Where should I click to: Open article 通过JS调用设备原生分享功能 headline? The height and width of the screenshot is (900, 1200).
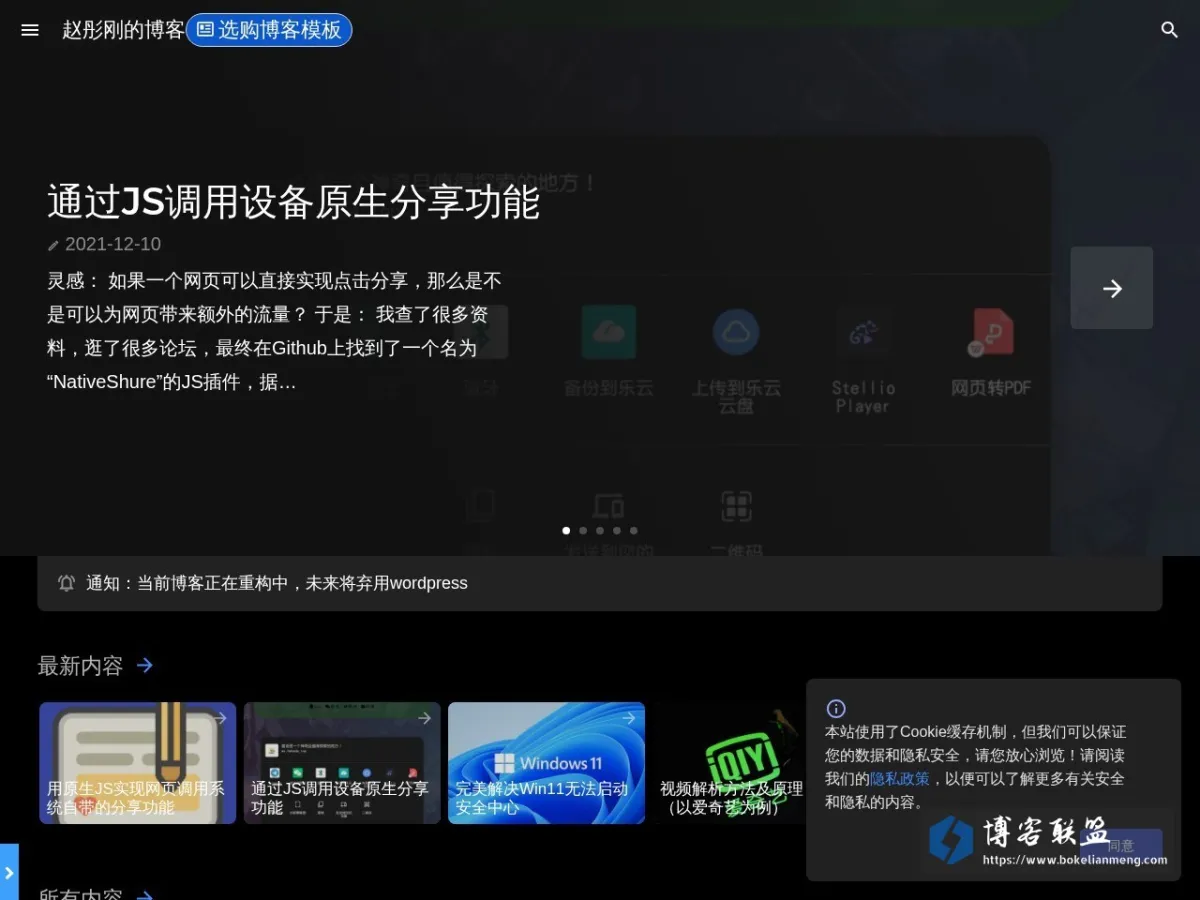tap(293, 202)
